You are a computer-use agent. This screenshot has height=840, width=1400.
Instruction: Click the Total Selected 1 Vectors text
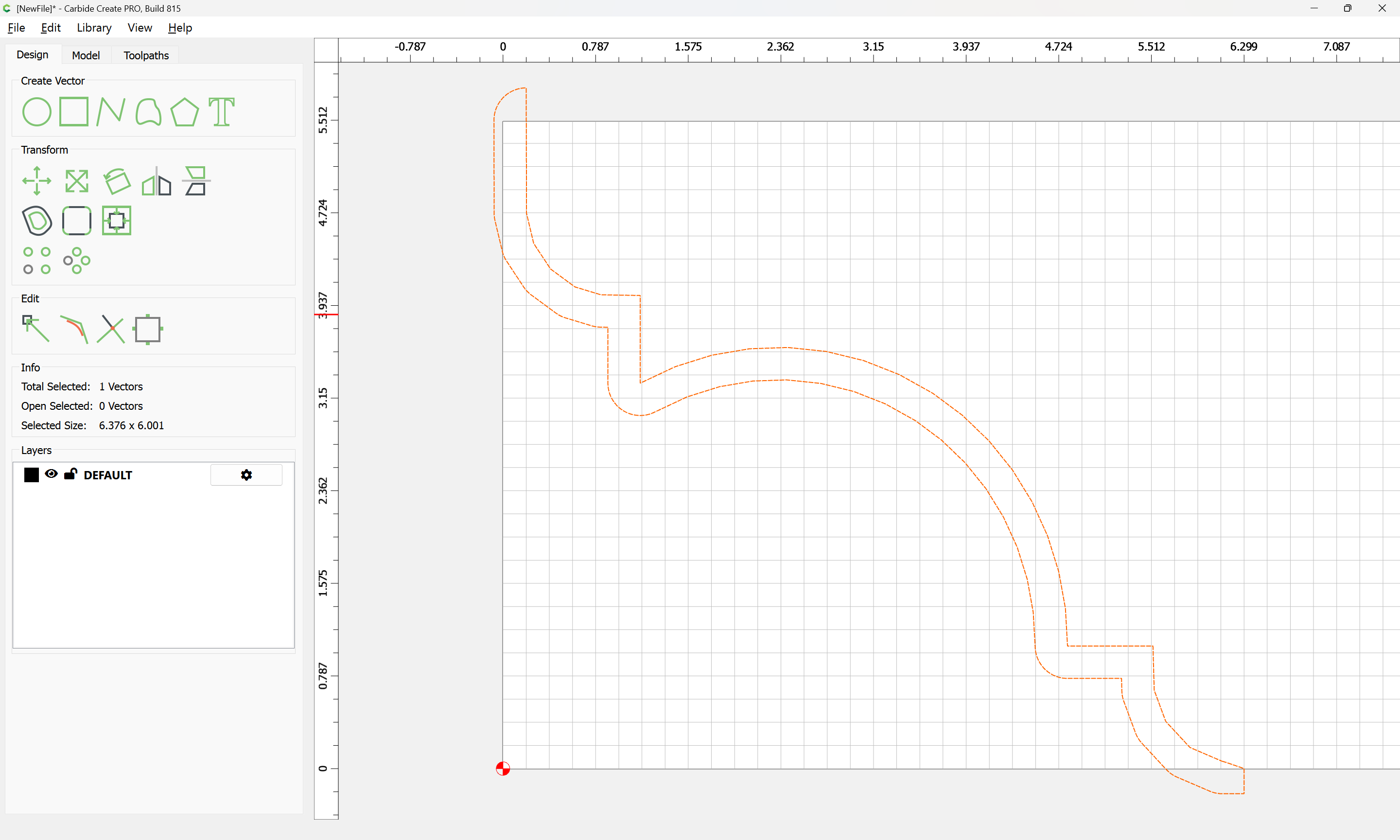82,386
